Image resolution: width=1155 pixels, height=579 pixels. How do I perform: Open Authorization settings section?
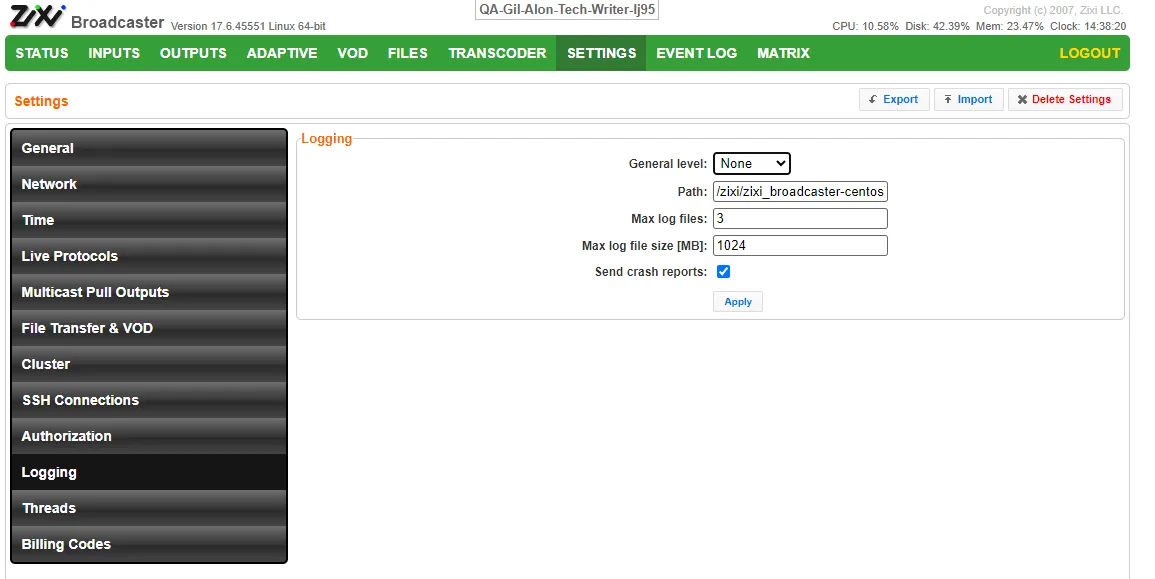(x=149, y=436)
